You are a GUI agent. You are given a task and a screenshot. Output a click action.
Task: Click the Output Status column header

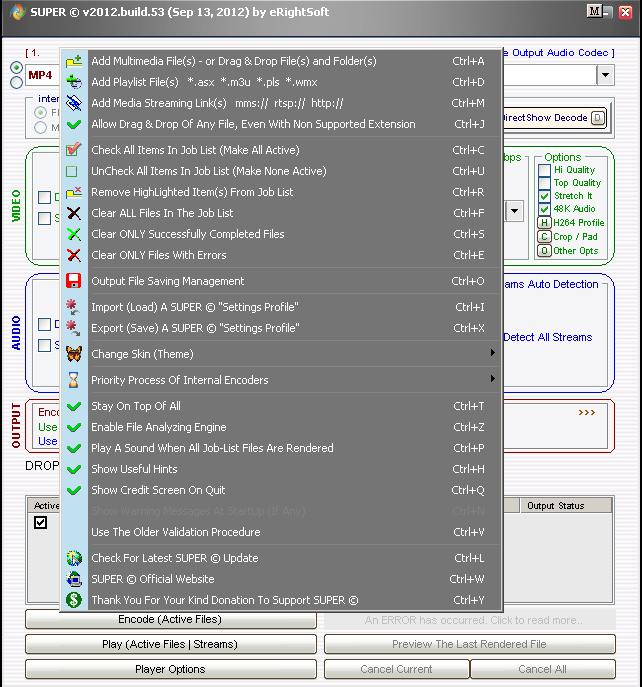tap(566, 506)
